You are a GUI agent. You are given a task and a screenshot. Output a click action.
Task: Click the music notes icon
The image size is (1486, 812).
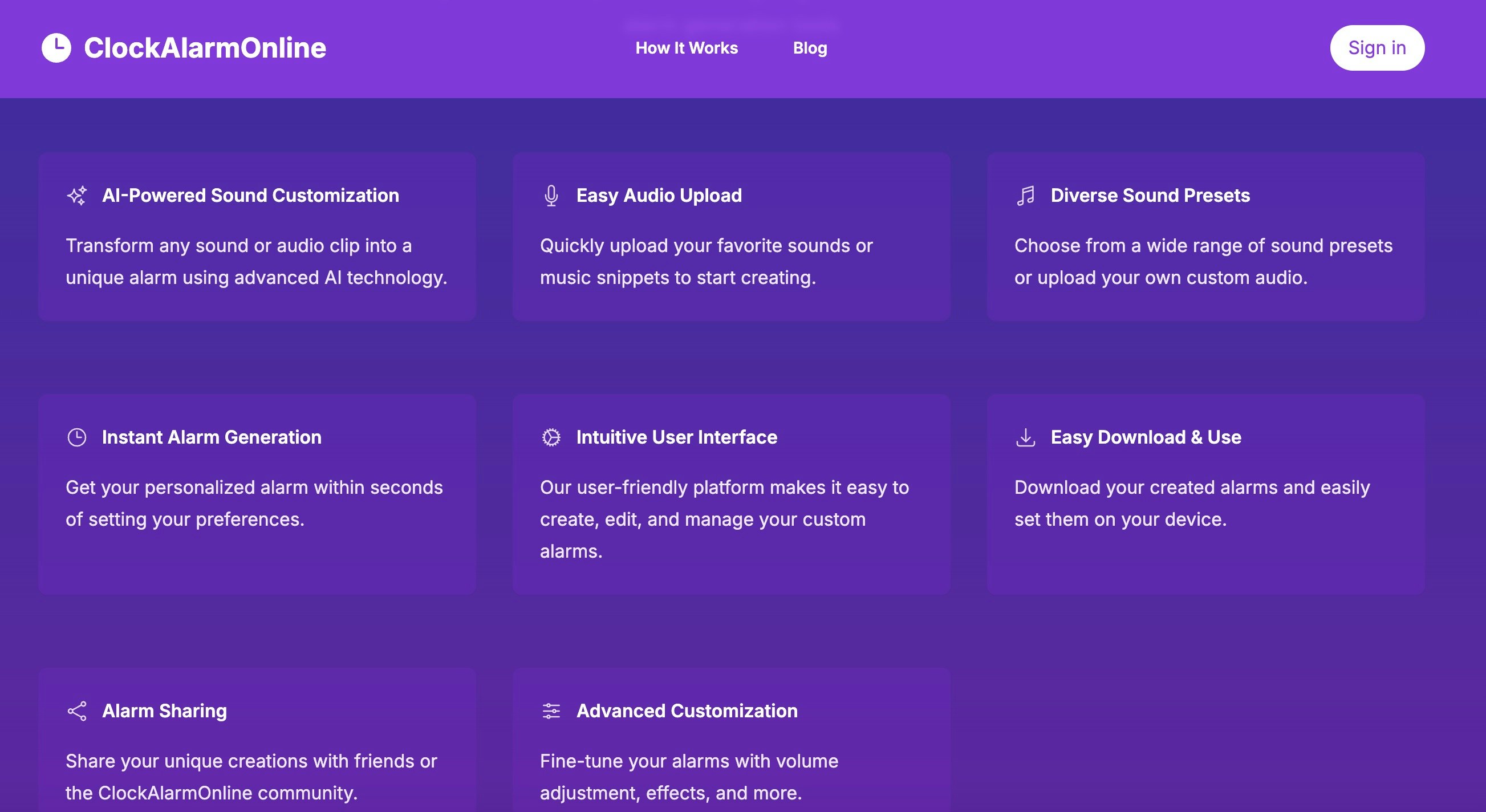point(1025,196)
